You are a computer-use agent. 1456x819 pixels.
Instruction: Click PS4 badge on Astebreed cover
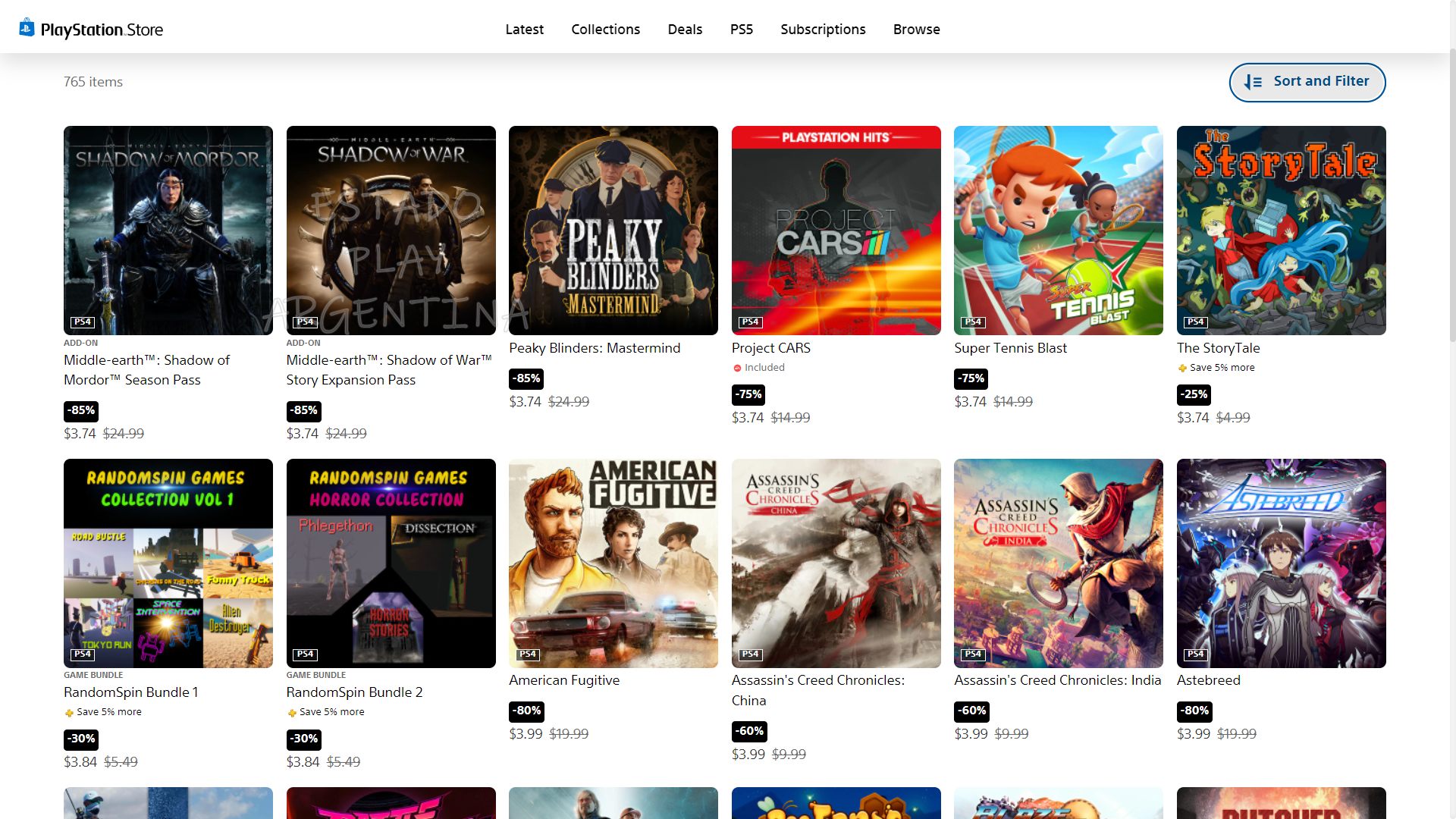[1195, 654]
